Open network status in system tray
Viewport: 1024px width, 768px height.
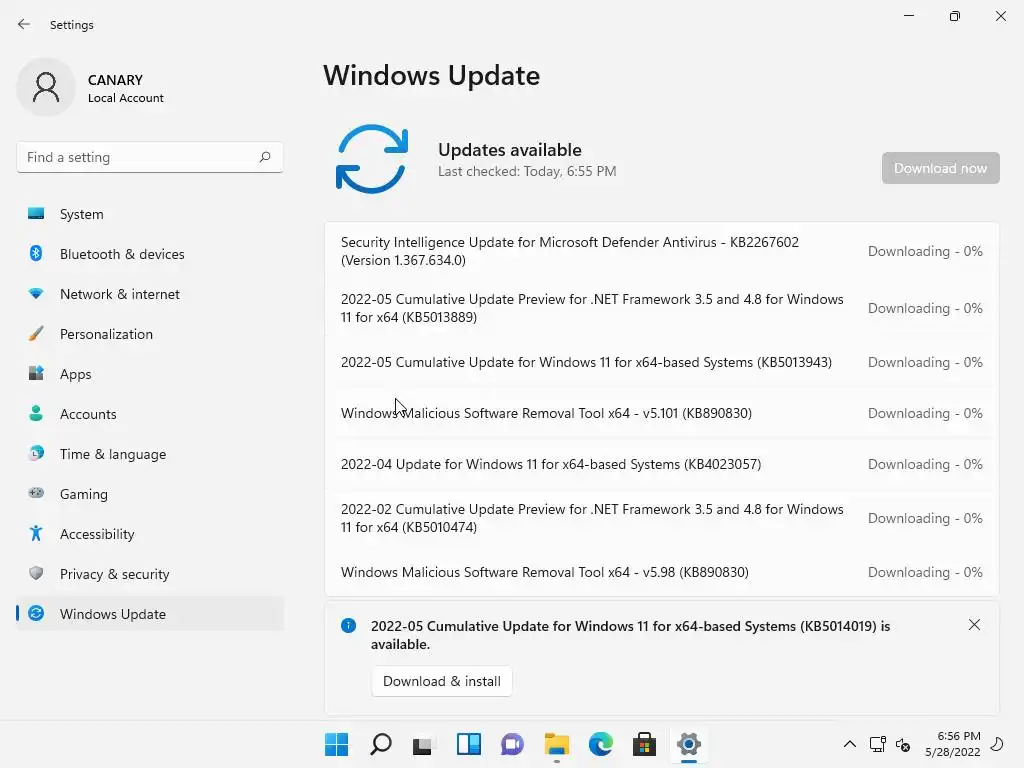click(x=877, y=744)
